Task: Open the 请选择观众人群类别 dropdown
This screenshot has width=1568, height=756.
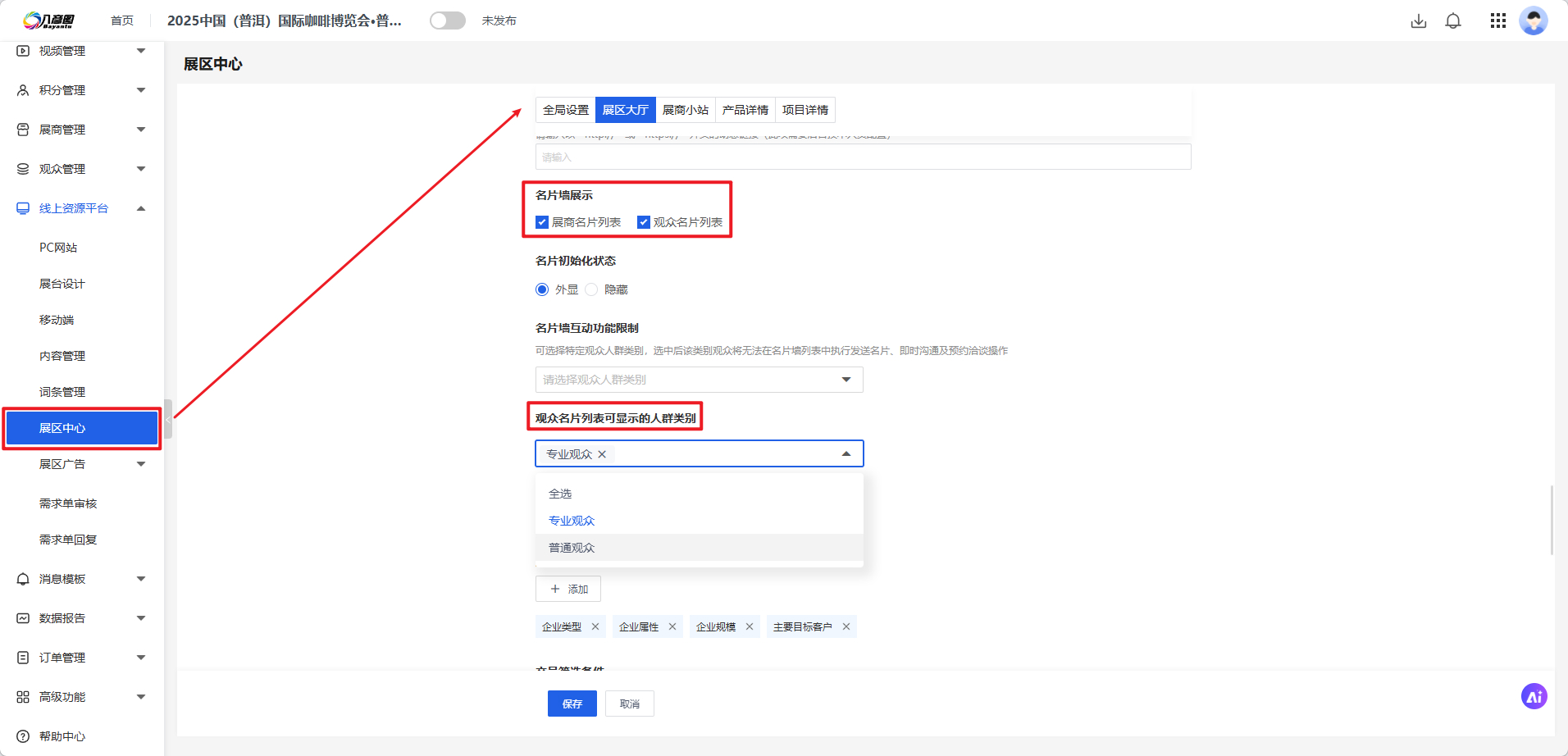Action: click(699, 380)
